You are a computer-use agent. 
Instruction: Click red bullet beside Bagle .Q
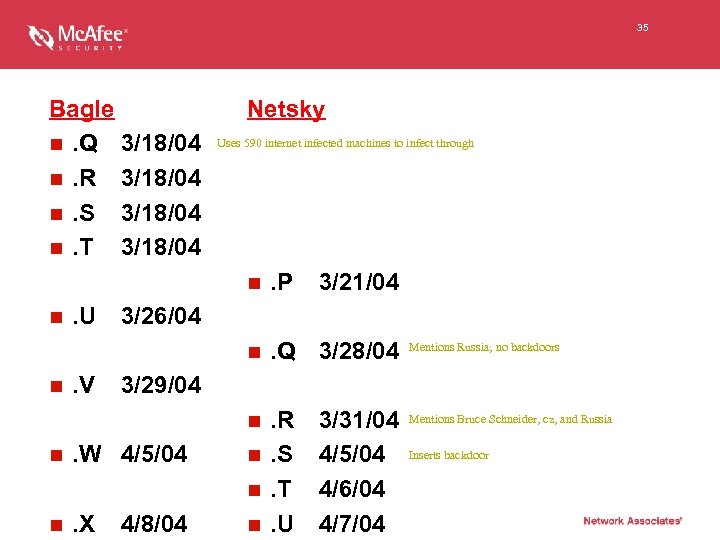[56, 145]
